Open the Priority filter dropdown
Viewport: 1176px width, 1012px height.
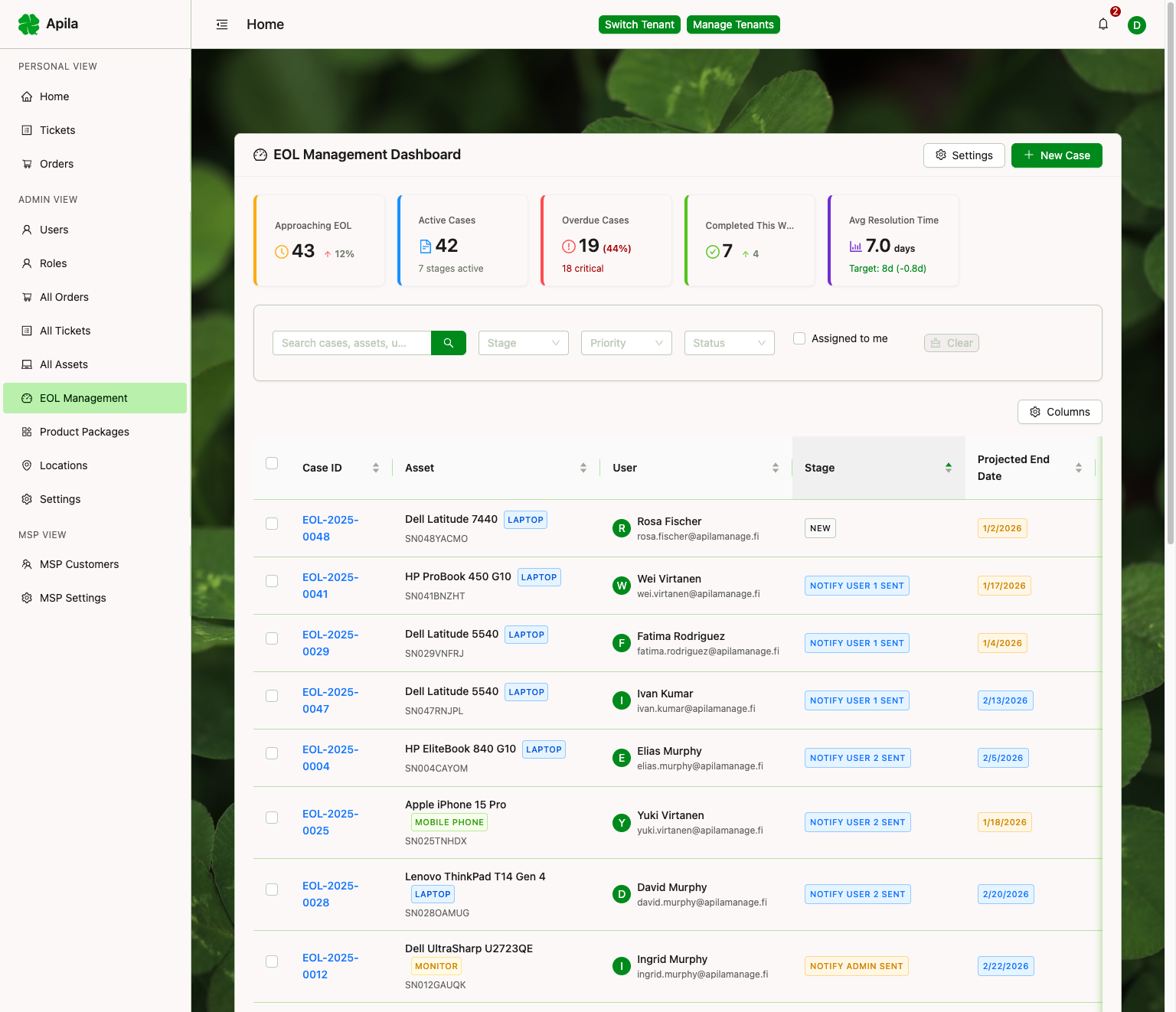pos(626,343)
